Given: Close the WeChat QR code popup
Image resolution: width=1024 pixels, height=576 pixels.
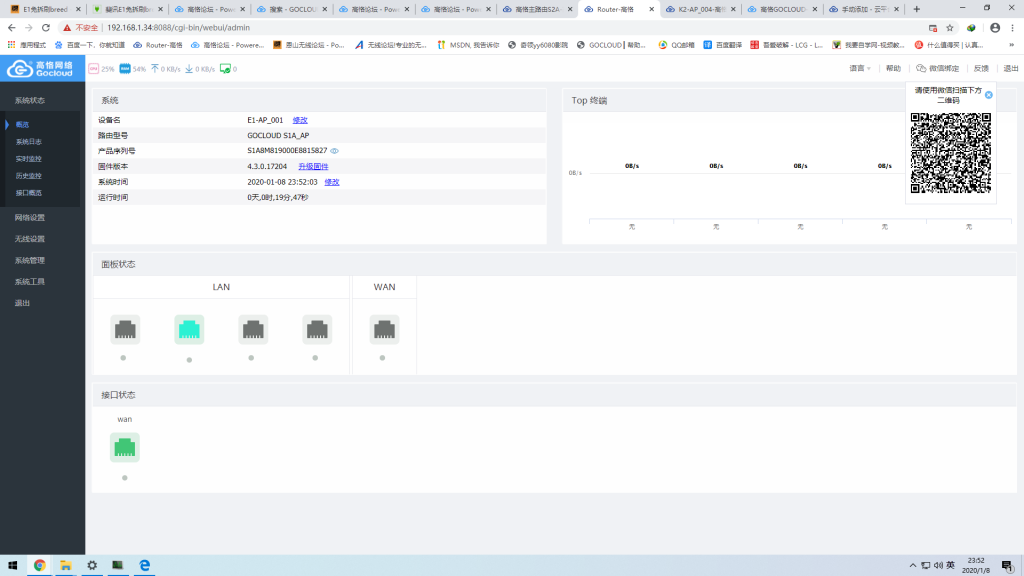Looking at the screenshot, I should tap(989, 95).
